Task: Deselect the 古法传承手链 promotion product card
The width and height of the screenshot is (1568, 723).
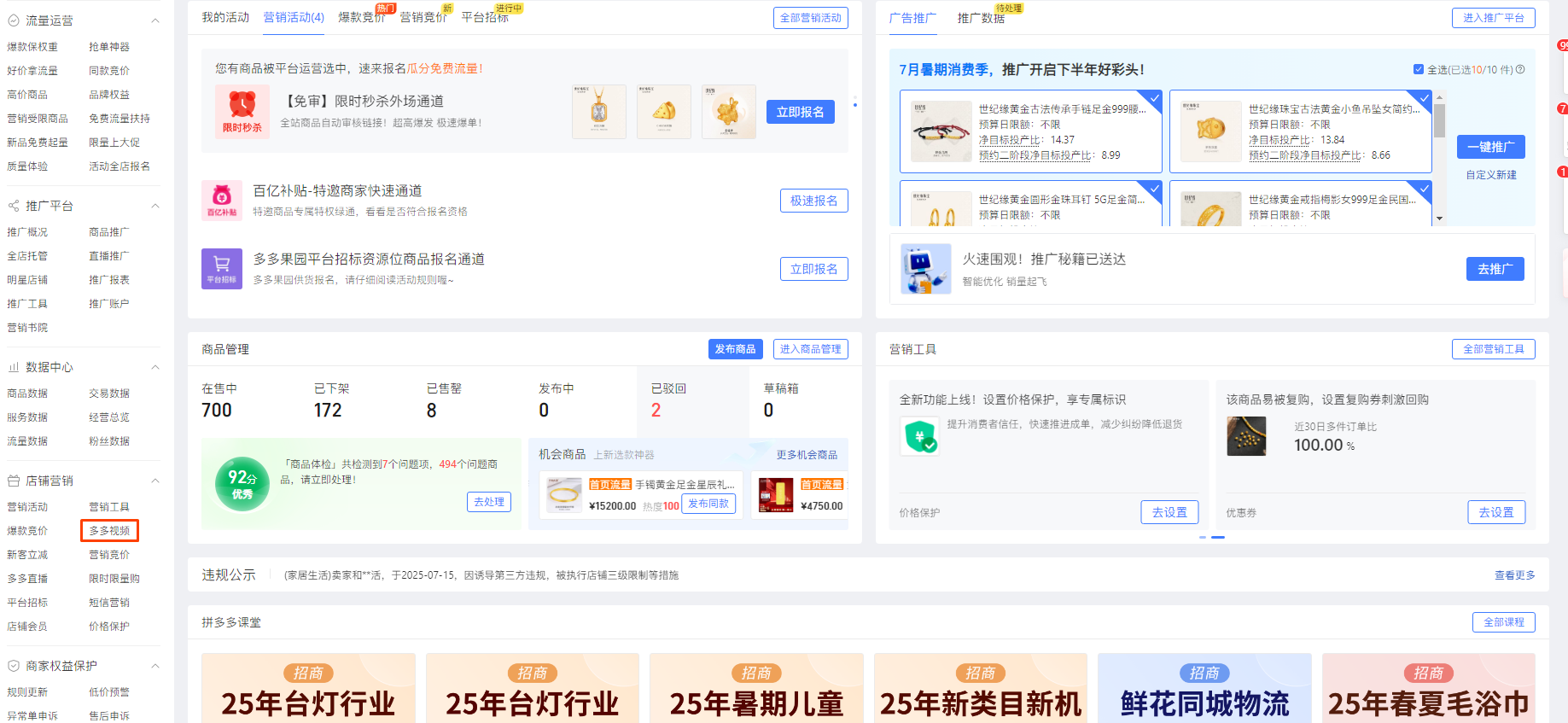Action: click(x=1153, y=98)
